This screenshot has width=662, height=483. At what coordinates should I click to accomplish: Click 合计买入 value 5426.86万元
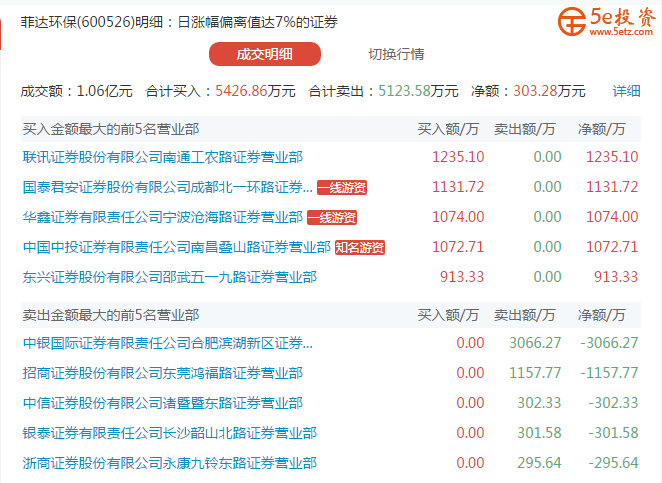point(255,91)
